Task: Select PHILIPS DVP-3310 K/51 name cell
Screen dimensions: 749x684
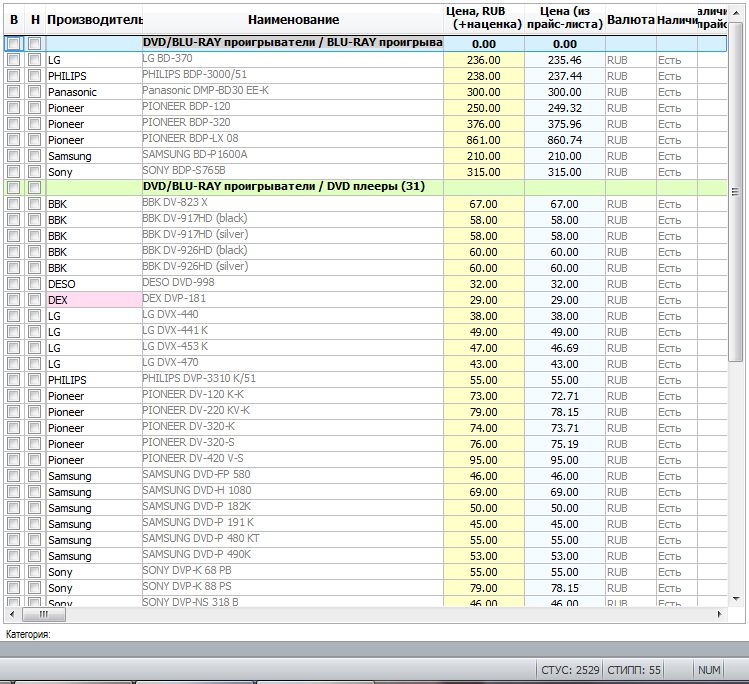Action: [293, 380]
